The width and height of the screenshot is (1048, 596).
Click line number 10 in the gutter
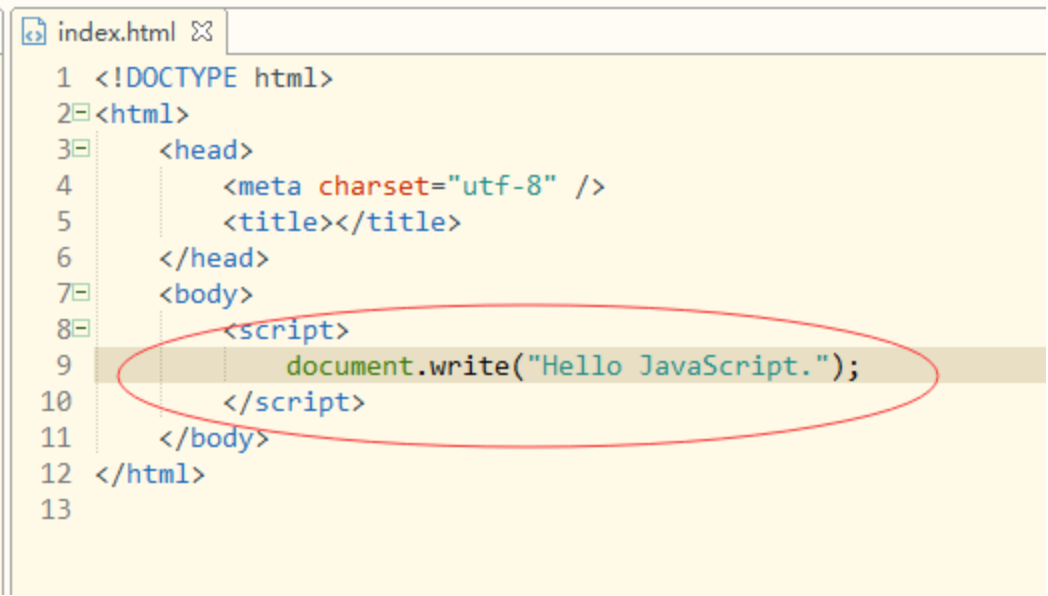click(x=56, y=402)
